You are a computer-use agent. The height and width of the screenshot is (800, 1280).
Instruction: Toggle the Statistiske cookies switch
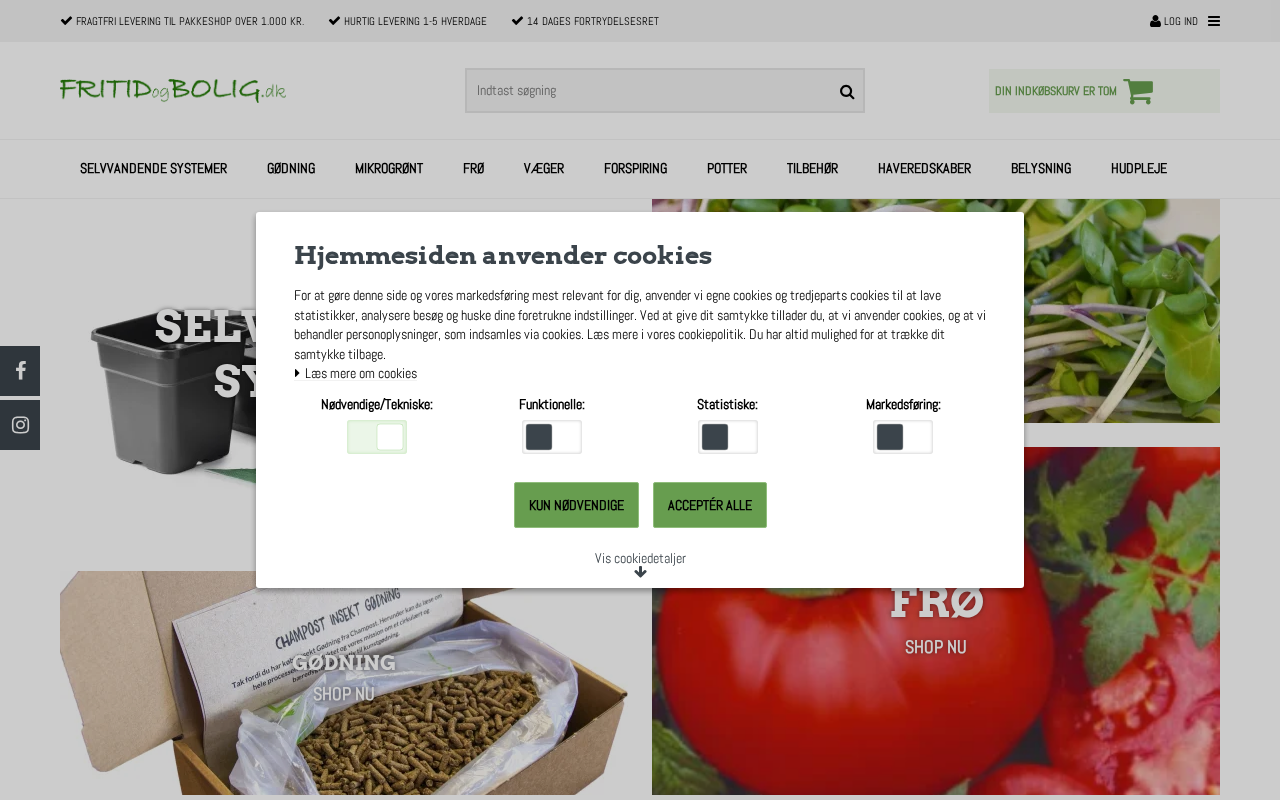pyautogui.click(x=728, y=437)
